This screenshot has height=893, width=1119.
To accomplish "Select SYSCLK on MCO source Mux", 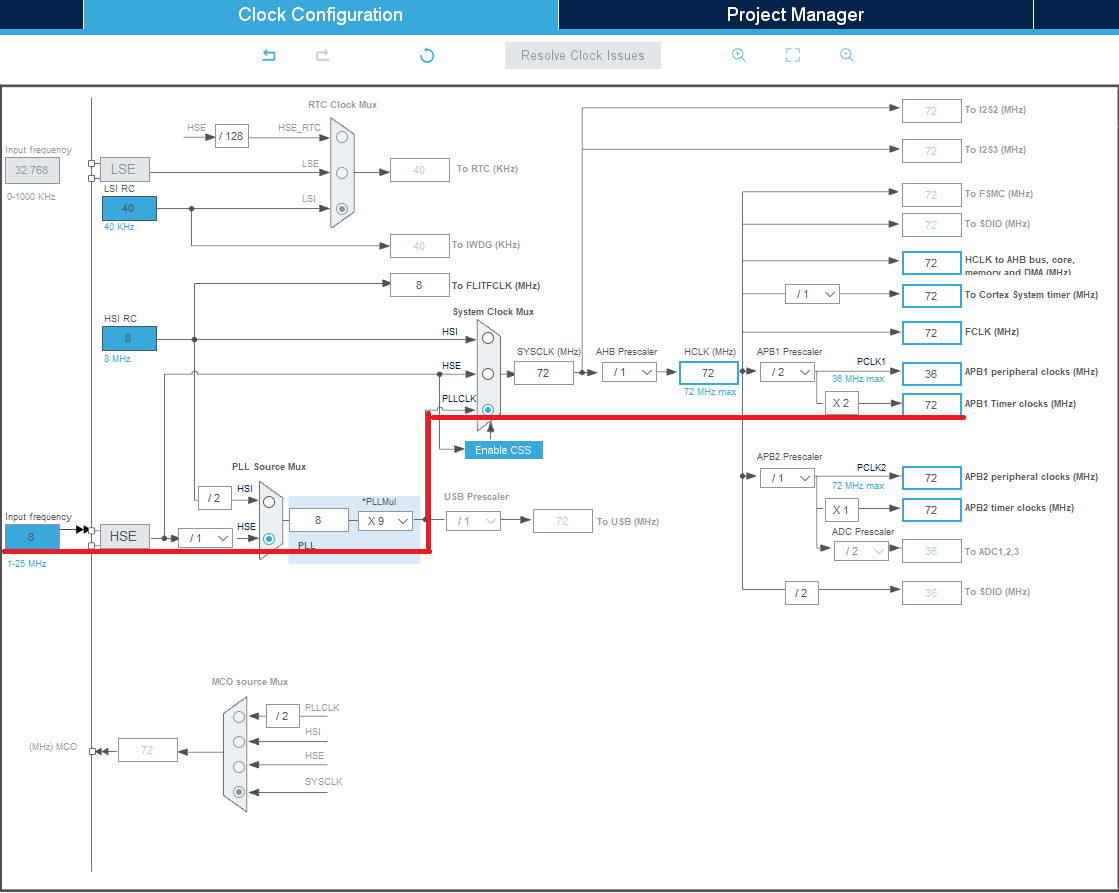I will [239, 792].
